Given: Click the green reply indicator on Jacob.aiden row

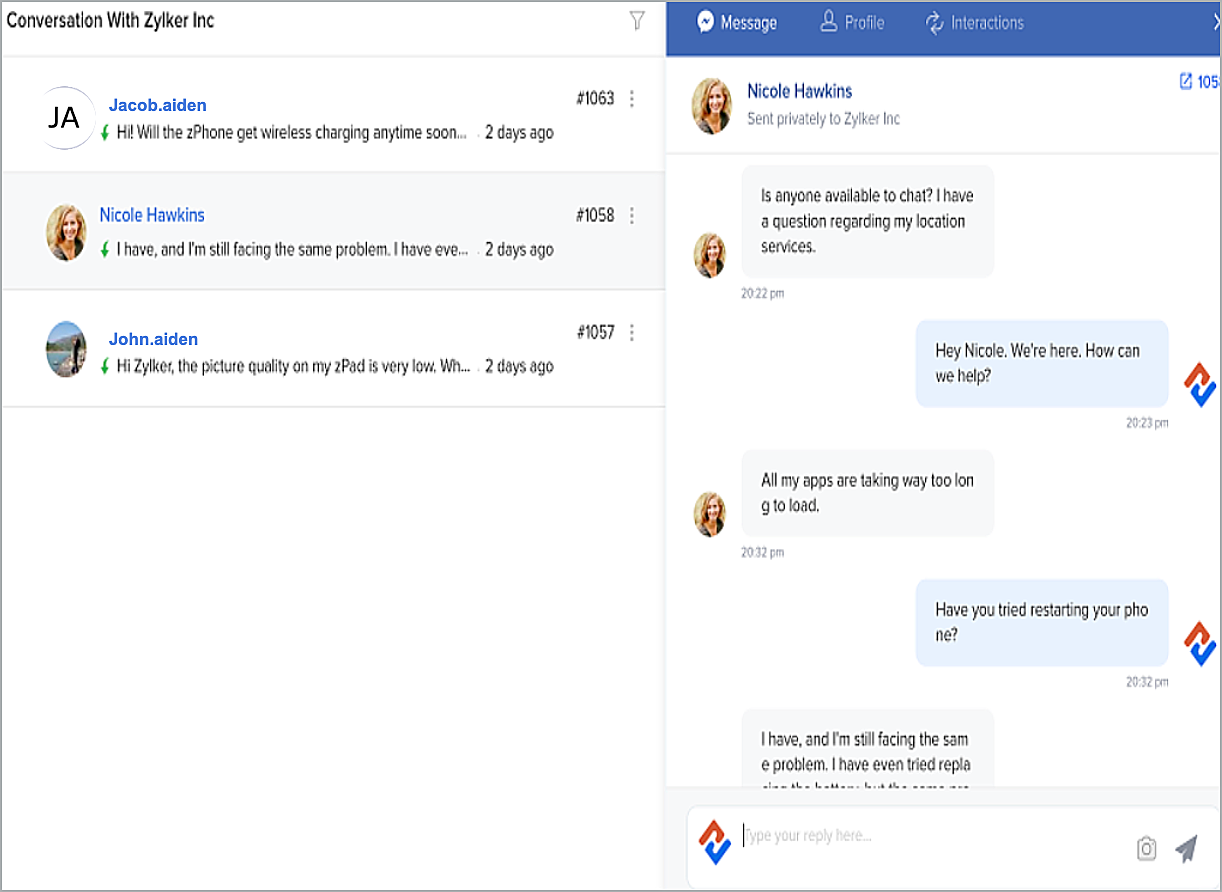Looking at the screenshot, I should [x=104, y=133].
